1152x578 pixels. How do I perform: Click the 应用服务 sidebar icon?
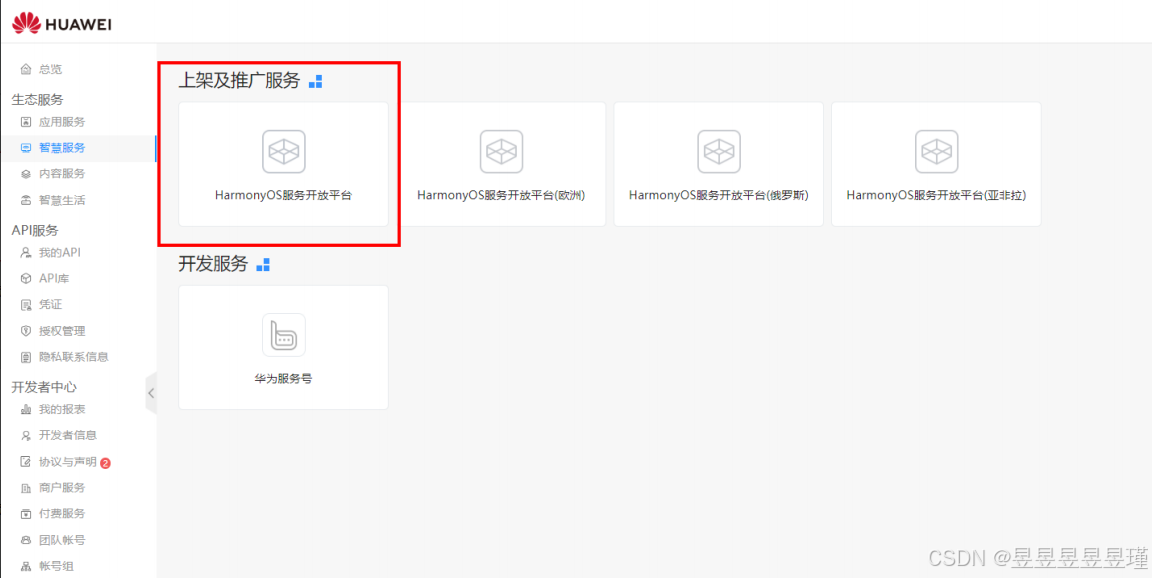[26, 121]
